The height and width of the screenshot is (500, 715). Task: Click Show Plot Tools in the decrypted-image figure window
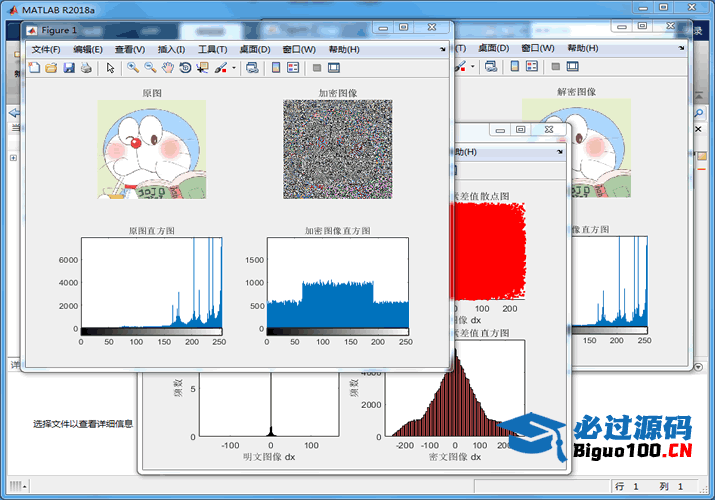coord(573,67)
